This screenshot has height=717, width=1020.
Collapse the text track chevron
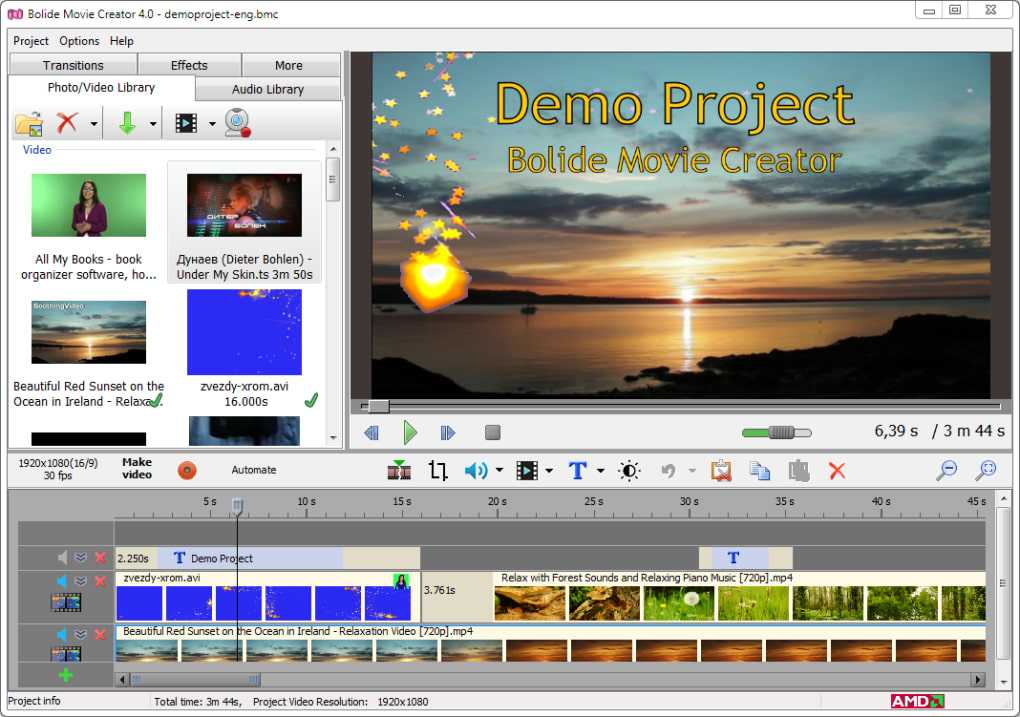click(x=81, y=558)
